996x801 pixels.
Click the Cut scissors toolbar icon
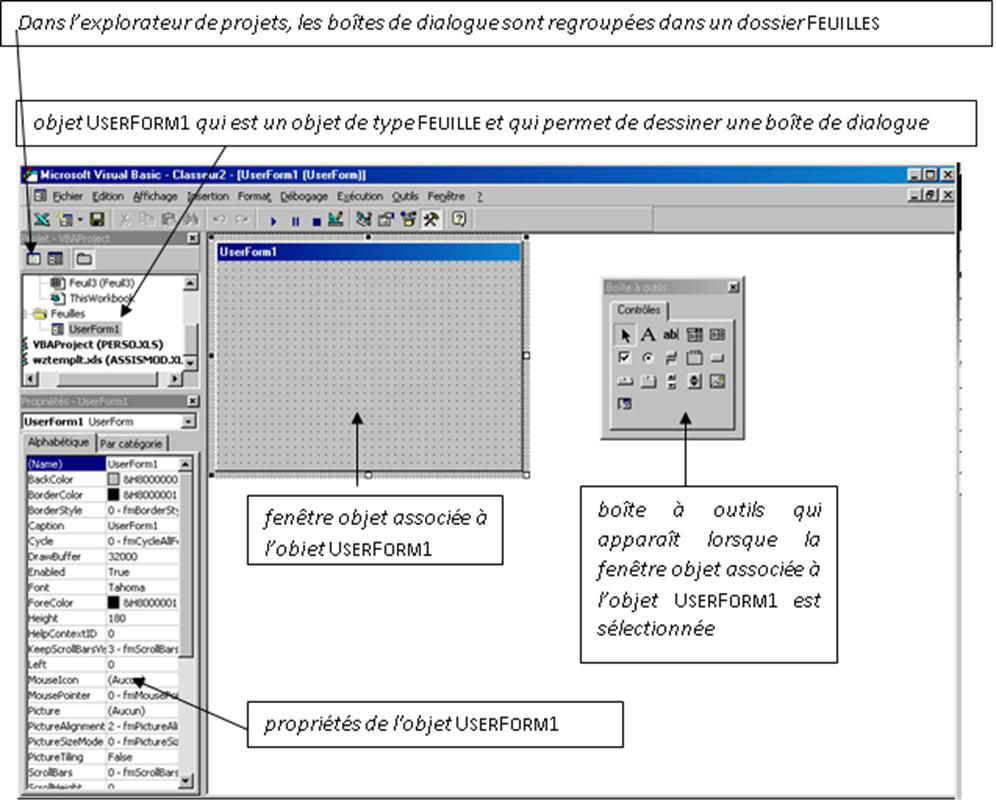click(124, 220)
